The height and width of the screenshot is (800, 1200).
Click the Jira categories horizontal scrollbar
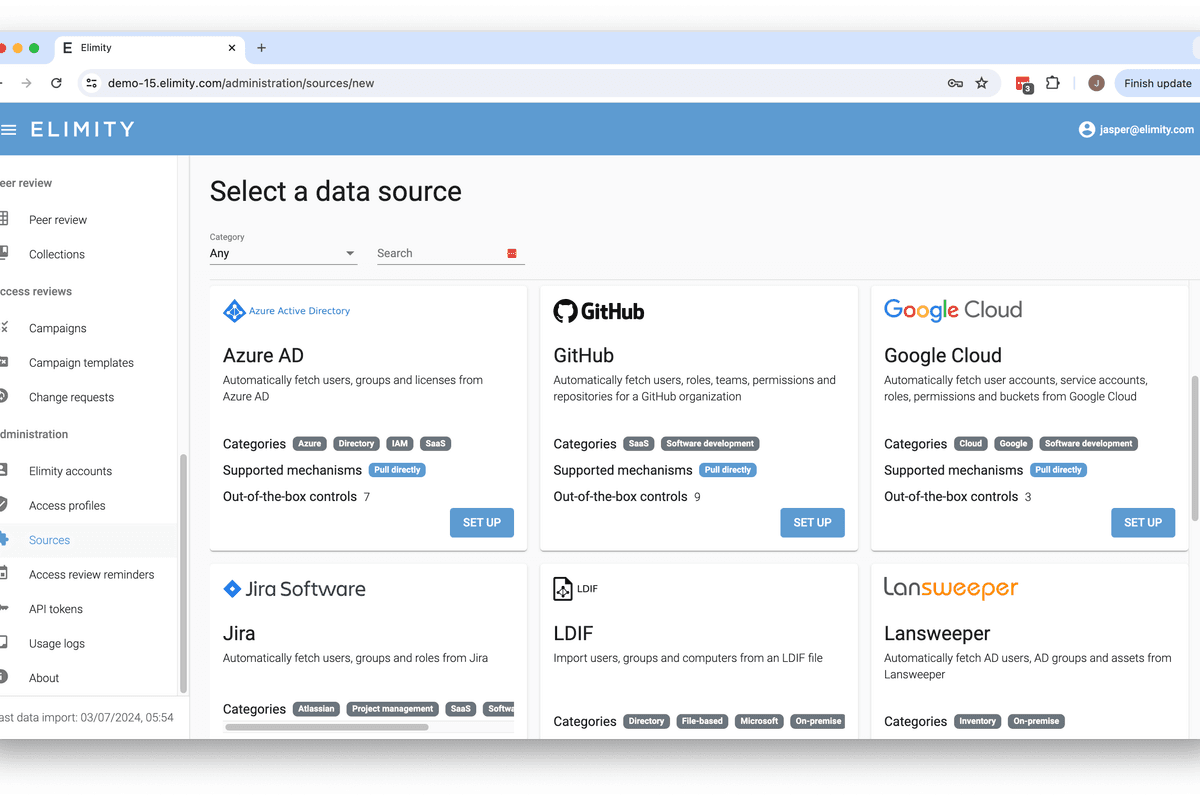(327, 727)
